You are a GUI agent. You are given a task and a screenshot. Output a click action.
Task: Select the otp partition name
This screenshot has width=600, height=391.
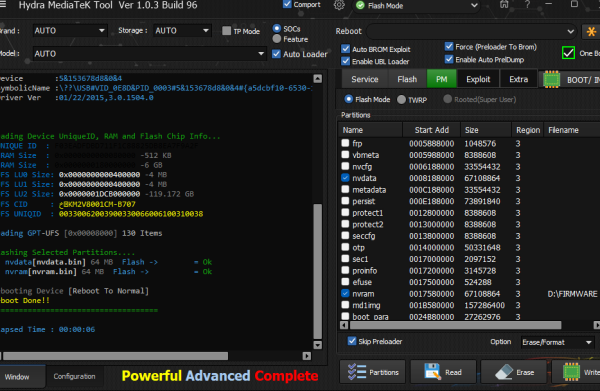tap(359, 248)
